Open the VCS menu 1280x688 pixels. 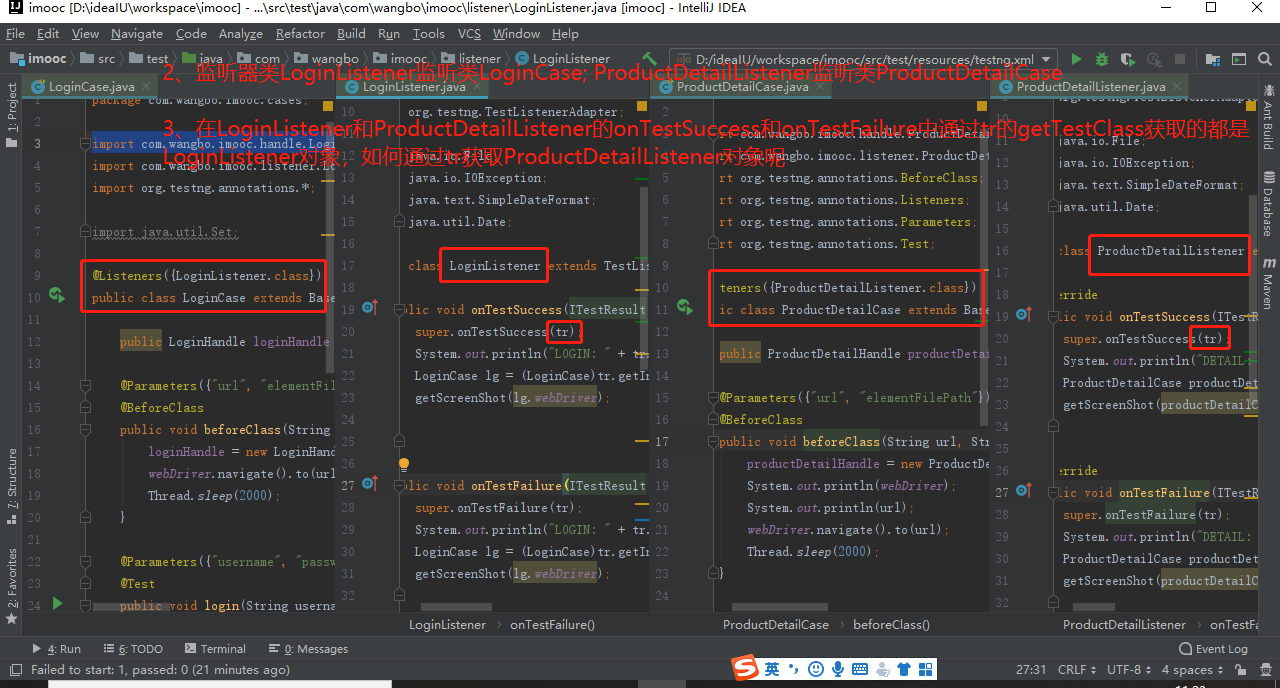tap(469, 33)
